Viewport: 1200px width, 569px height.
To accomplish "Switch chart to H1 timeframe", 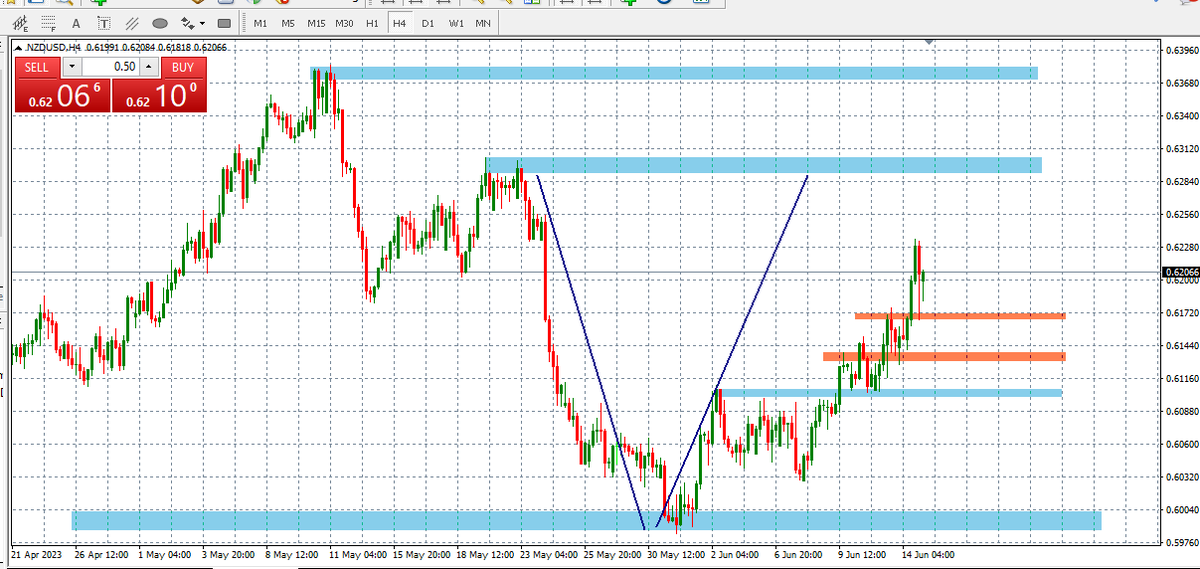I will click(372, 23).
